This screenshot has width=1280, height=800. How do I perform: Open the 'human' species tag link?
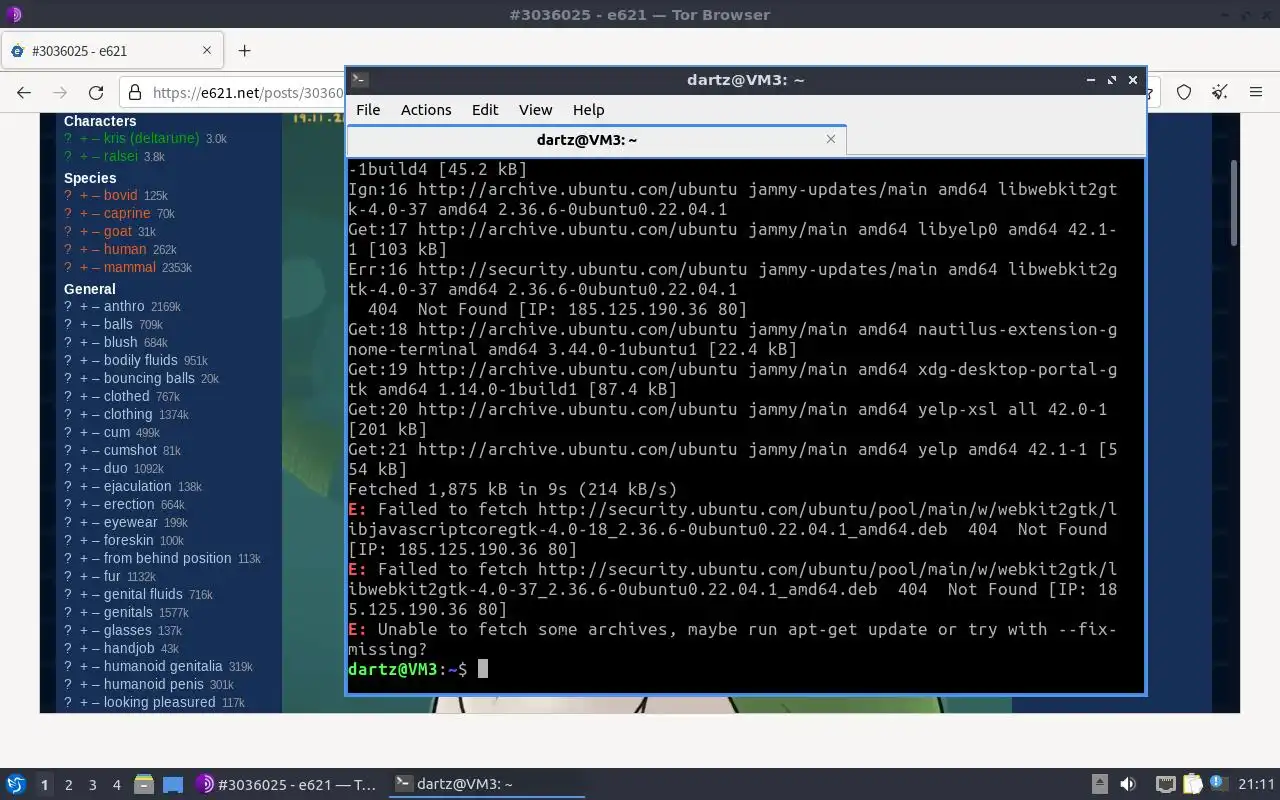125,250
